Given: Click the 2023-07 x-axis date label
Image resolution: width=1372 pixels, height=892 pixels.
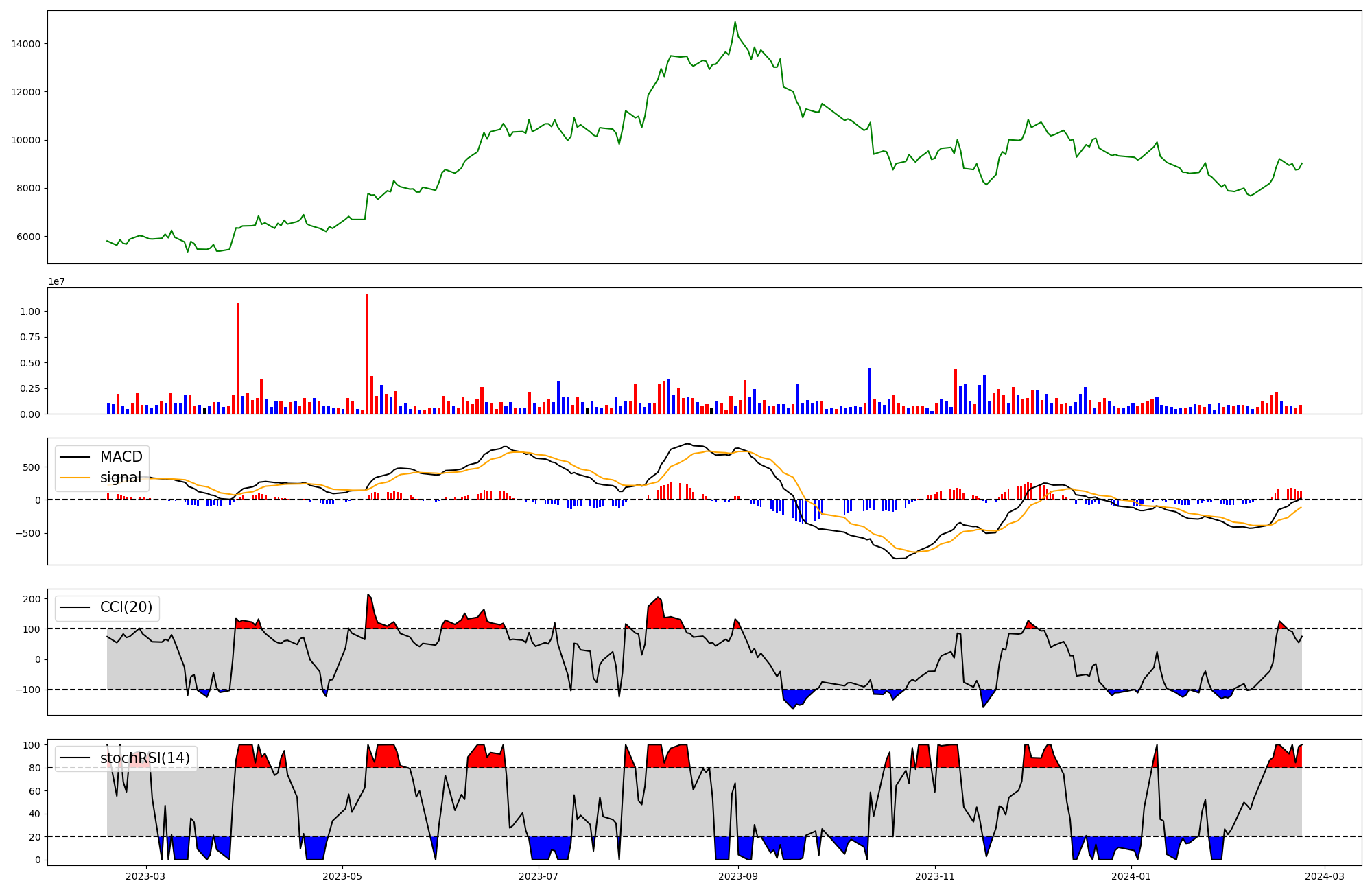Looking at the screenshot, I should (539, 876).
